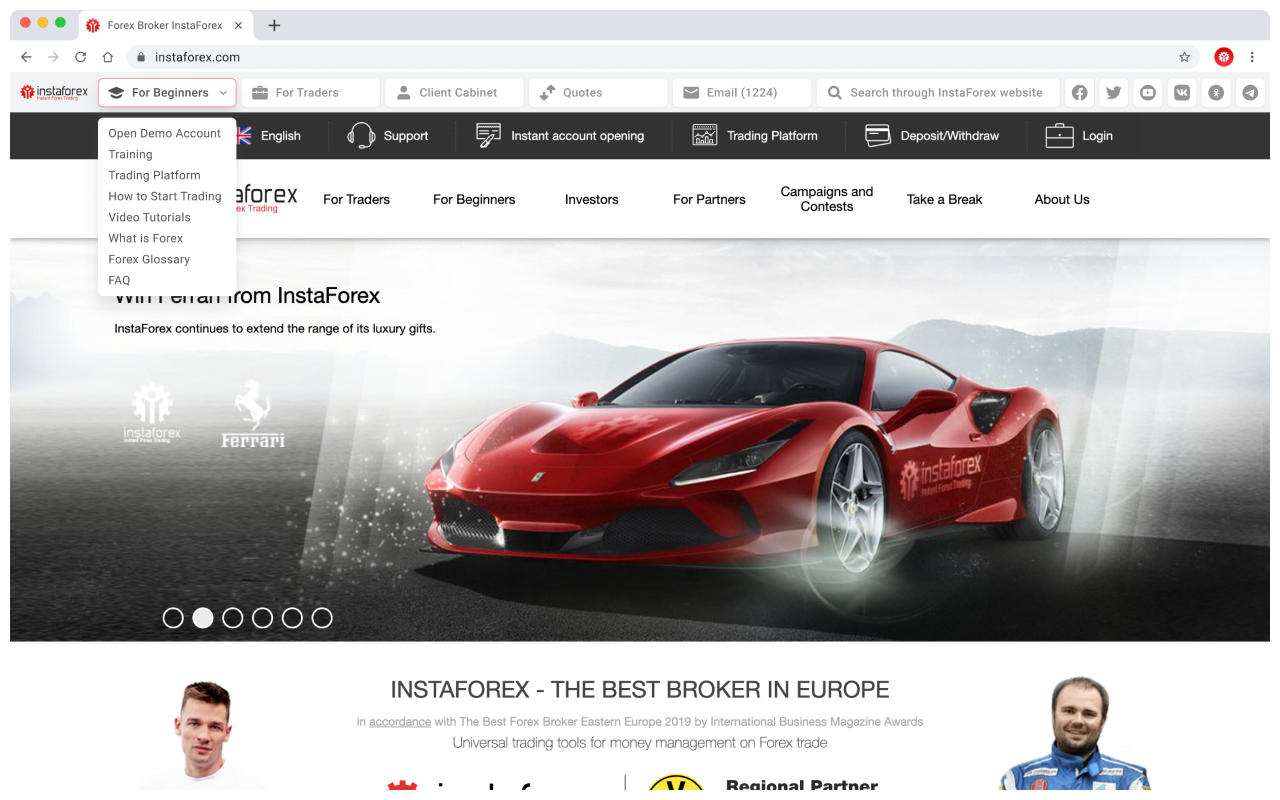Image resolution: width=1280 pixels, height=800 pixels.
Task: Open Chrome three-dot menu
Action: click(x=1252, y=57)
